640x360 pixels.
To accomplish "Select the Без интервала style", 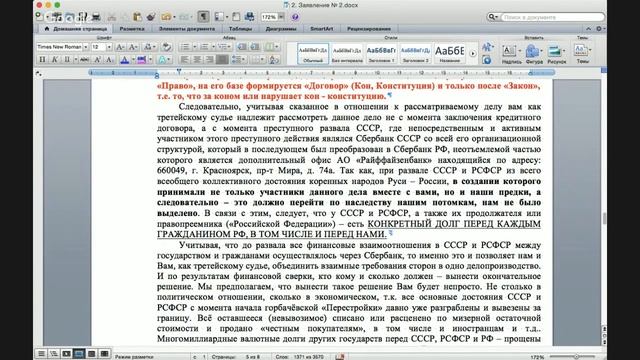I will pos(347,53).
